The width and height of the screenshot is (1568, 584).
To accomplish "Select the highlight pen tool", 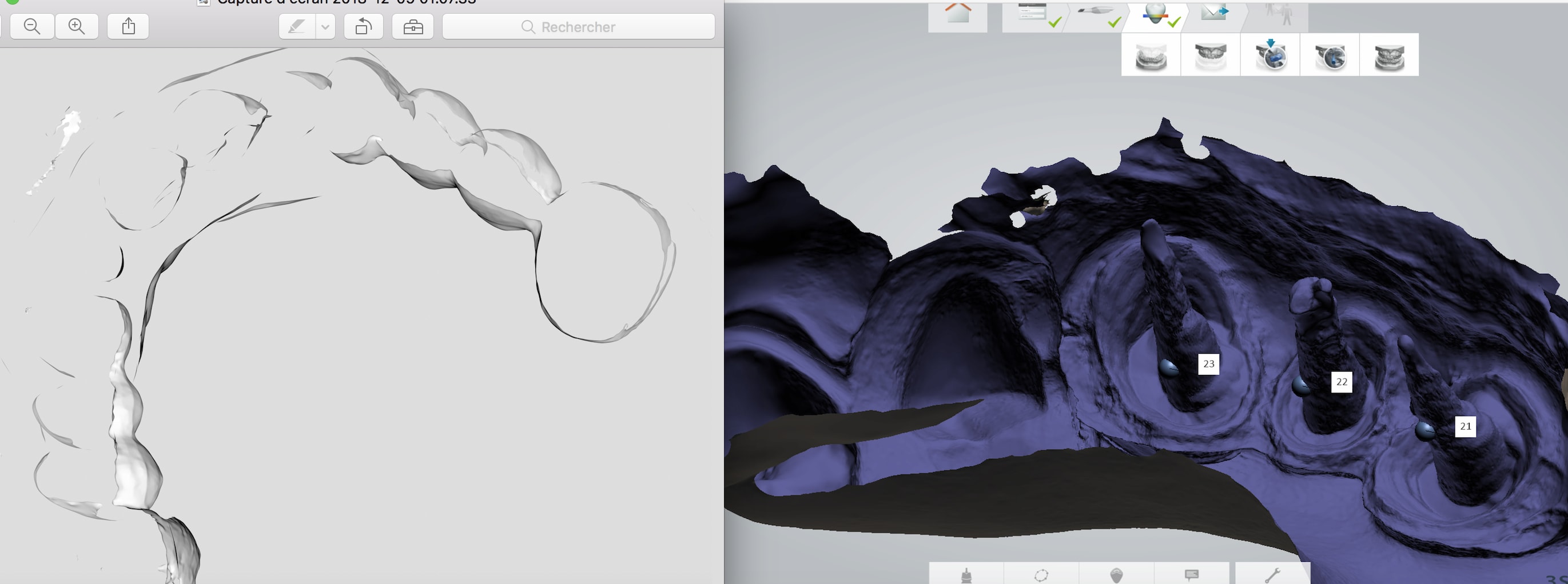I will (297, 27).
